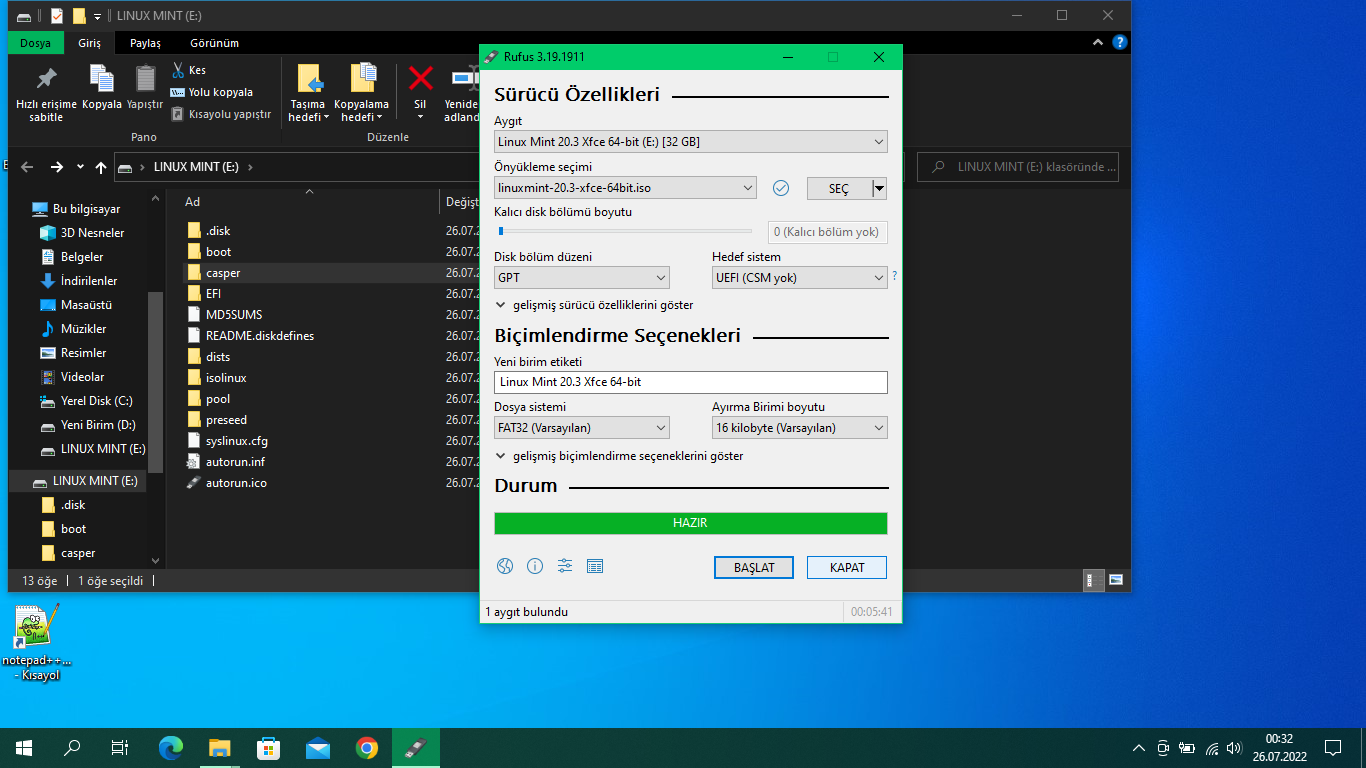This screenshot has height=768, width=1366.
Task: Open the Aygıt device dropdown
Action: (691, 142)
